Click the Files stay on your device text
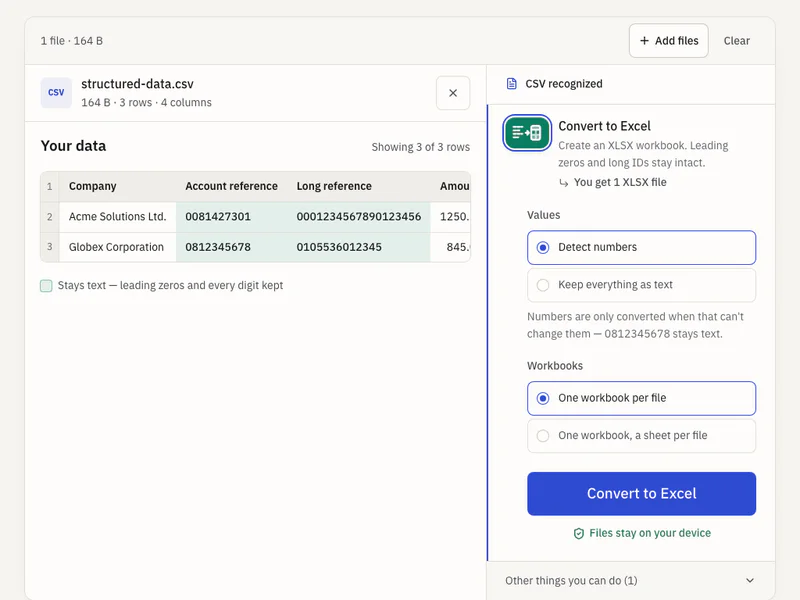This screenshot has width=800, height=600. (649, 533)
